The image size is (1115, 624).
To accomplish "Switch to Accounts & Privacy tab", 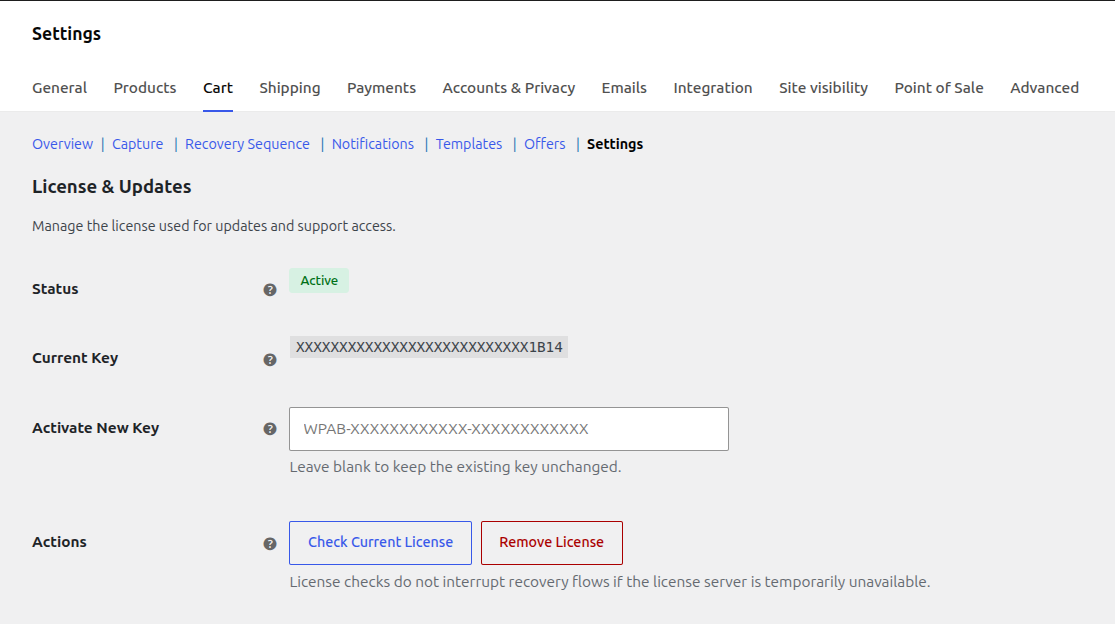I will click(x=508, y=87).
